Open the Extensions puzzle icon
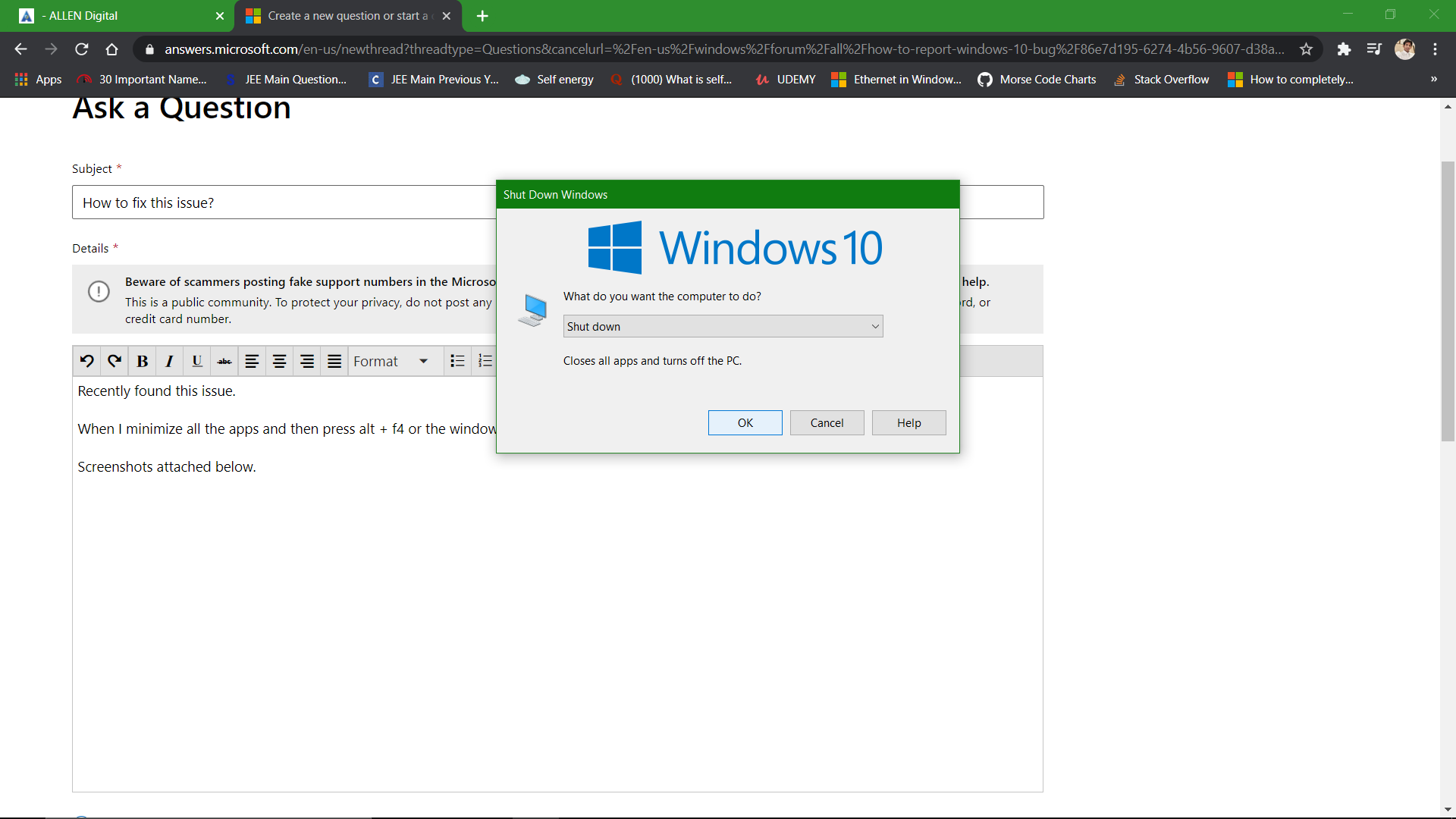 1344,49
